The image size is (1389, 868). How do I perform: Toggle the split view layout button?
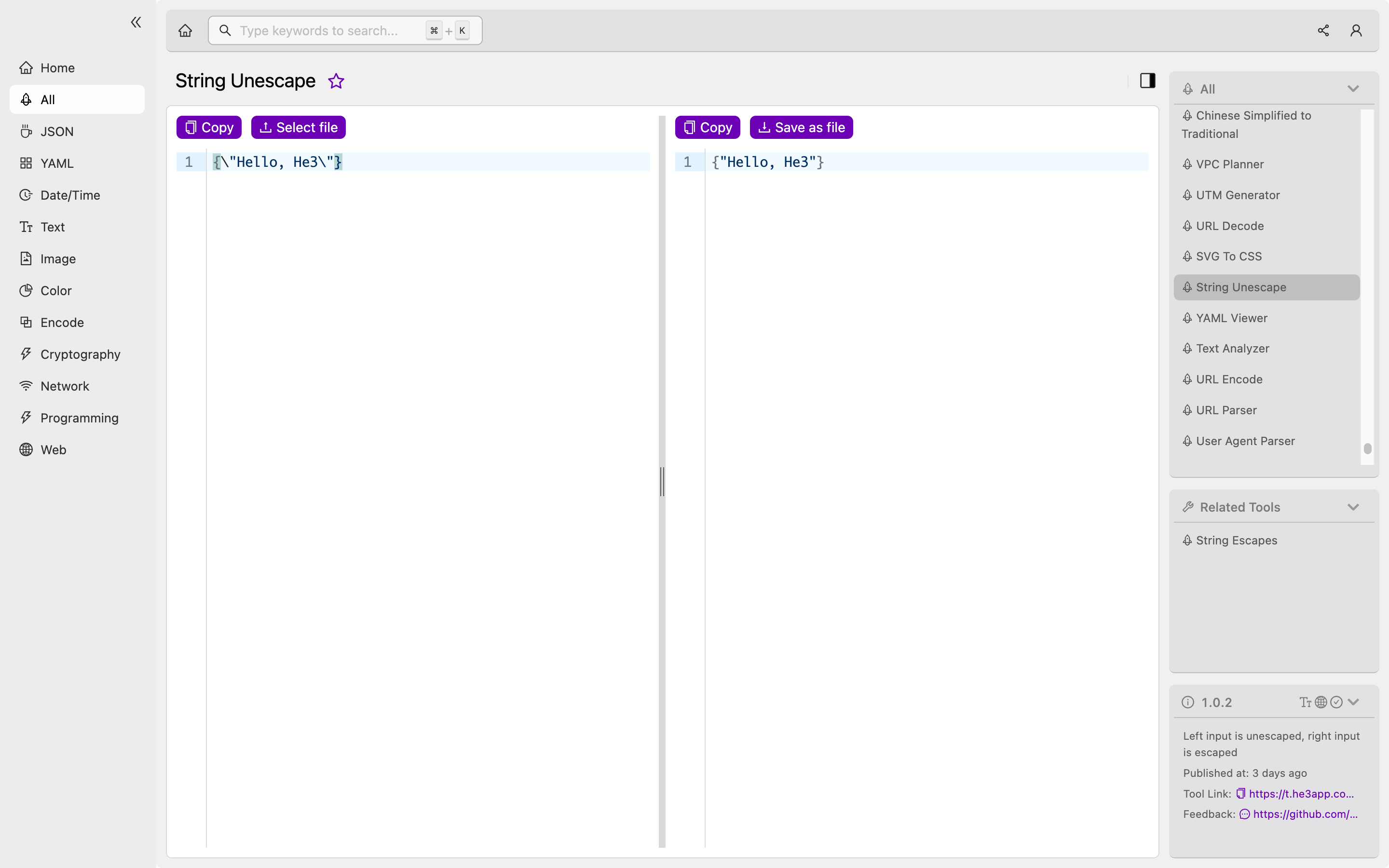(x=1147, y=80)
